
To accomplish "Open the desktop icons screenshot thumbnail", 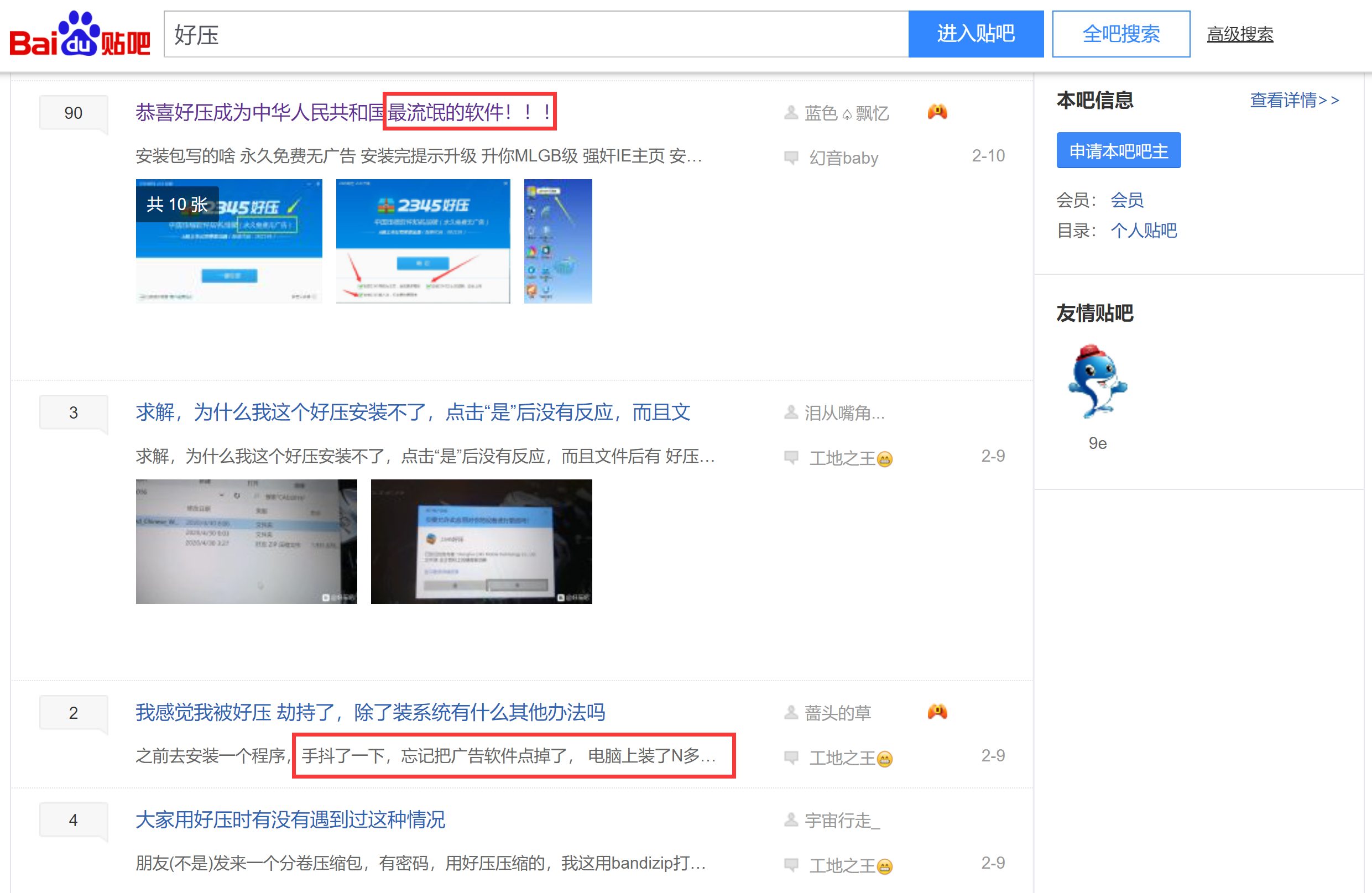I will point(558,241).
